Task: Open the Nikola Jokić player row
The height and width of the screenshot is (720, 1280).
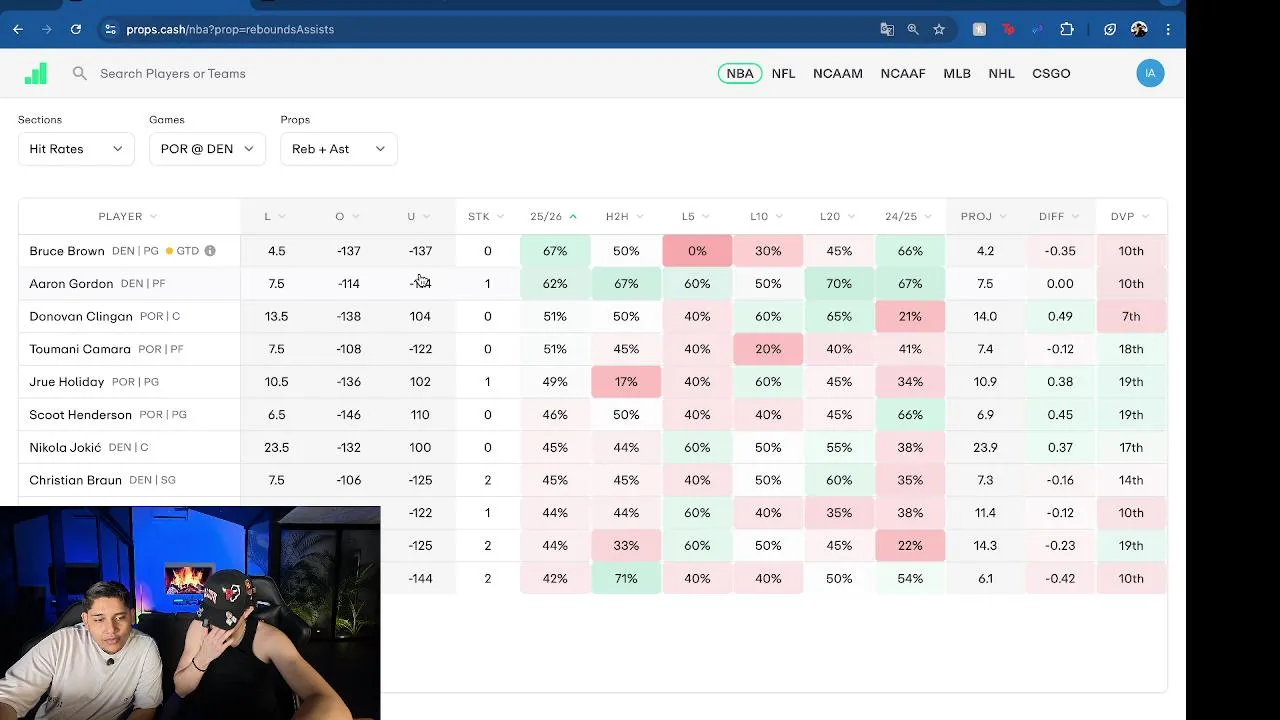Action: [592, 447]
